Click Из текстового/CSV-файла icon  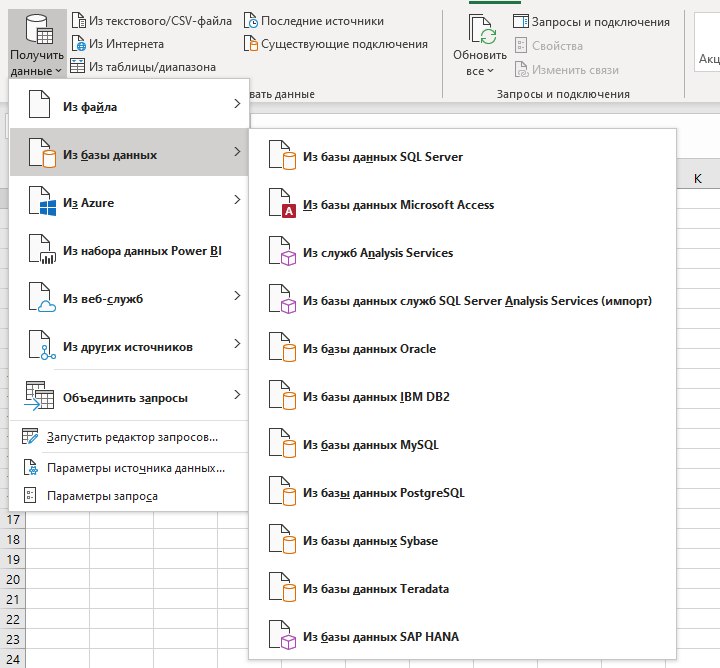pyautogui.click(x=79, y=21)
